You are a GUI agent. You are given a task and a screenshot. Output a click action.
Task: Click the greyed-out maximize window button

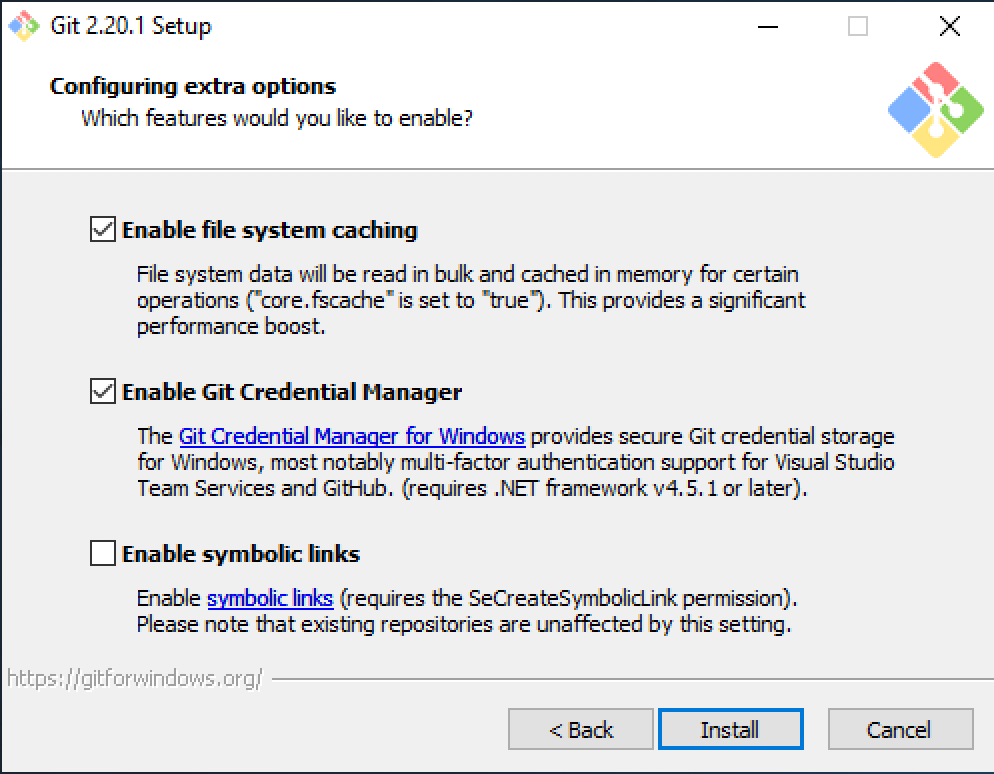(x=857, y=27)
